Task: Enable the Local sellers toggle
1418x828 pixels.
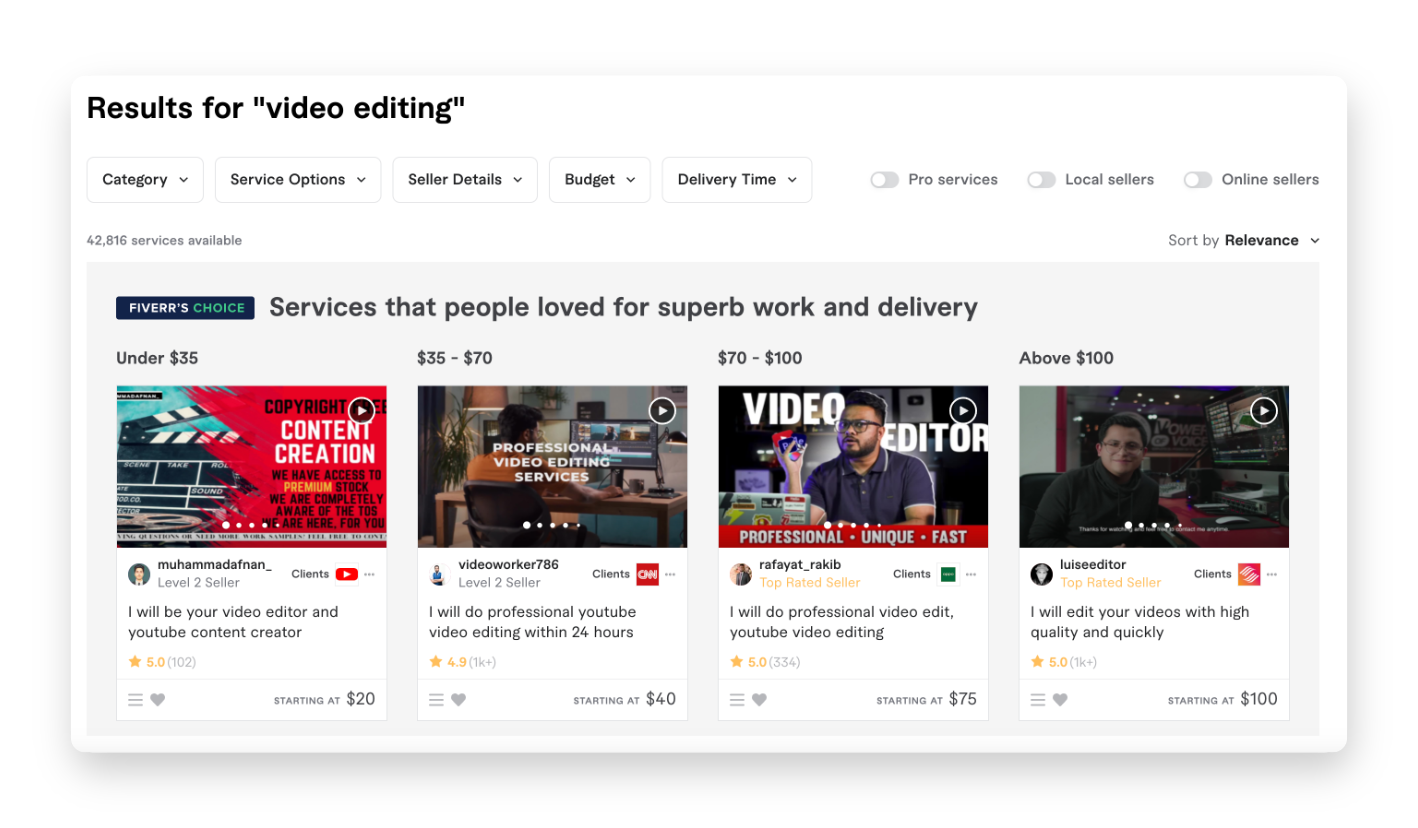Action: coord(1041,180)
